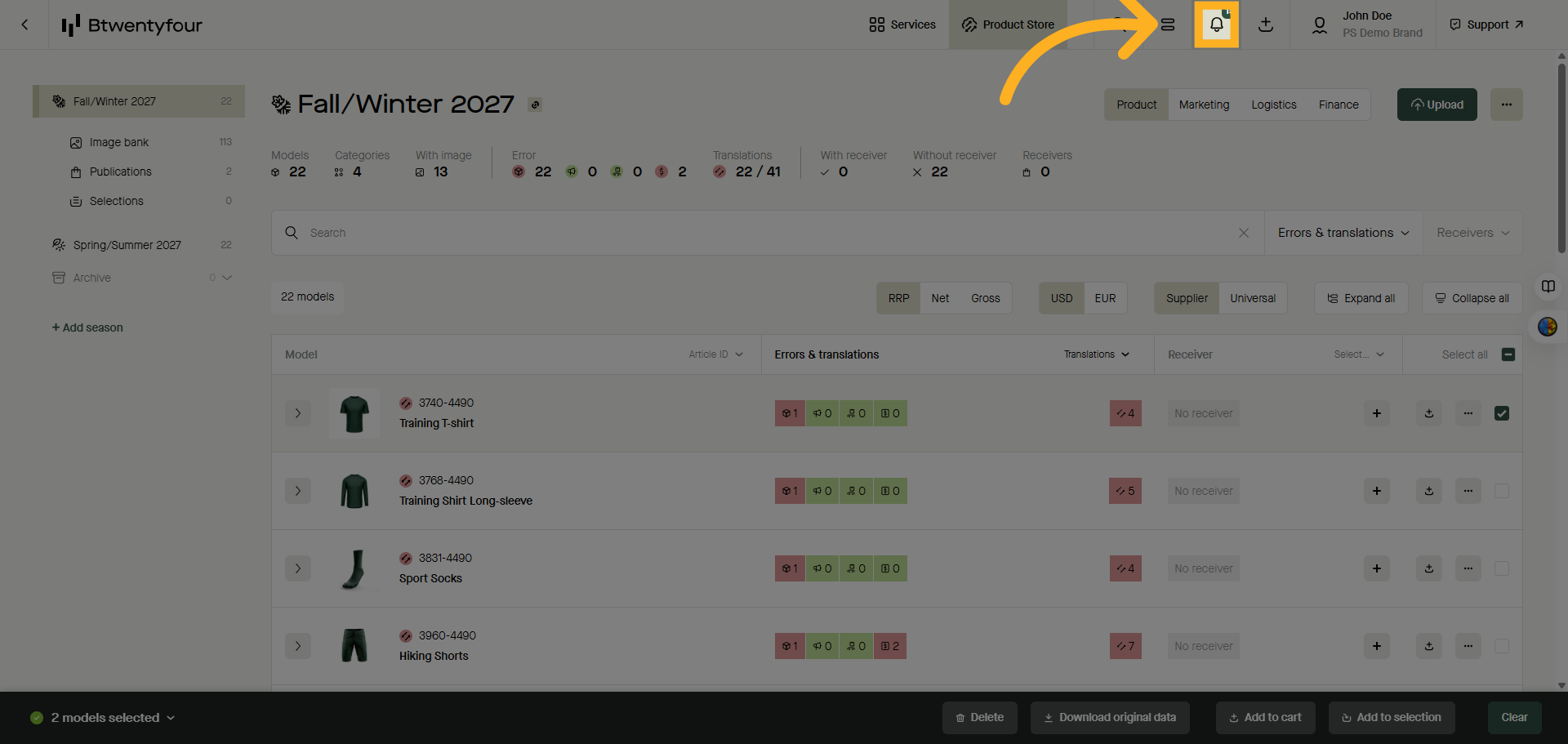Click the link icon beside Fall/Winter 2027 title

535,105
